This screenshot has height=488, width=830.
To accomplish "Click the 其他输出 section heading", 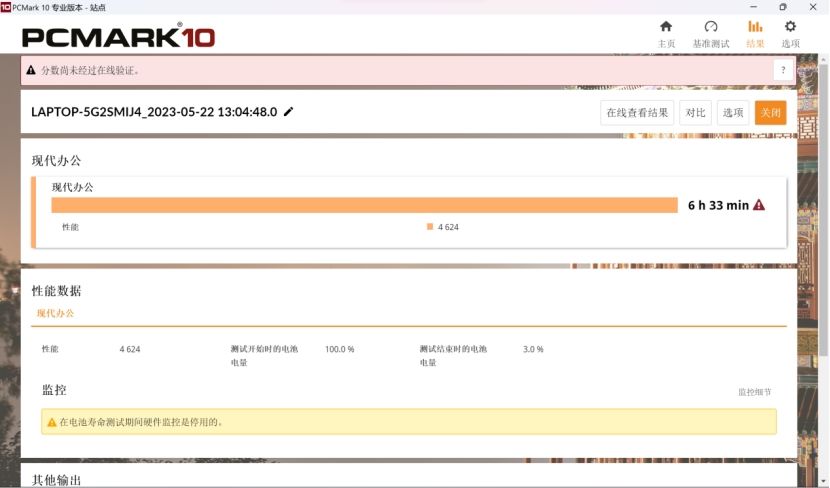I will point(56,480).
